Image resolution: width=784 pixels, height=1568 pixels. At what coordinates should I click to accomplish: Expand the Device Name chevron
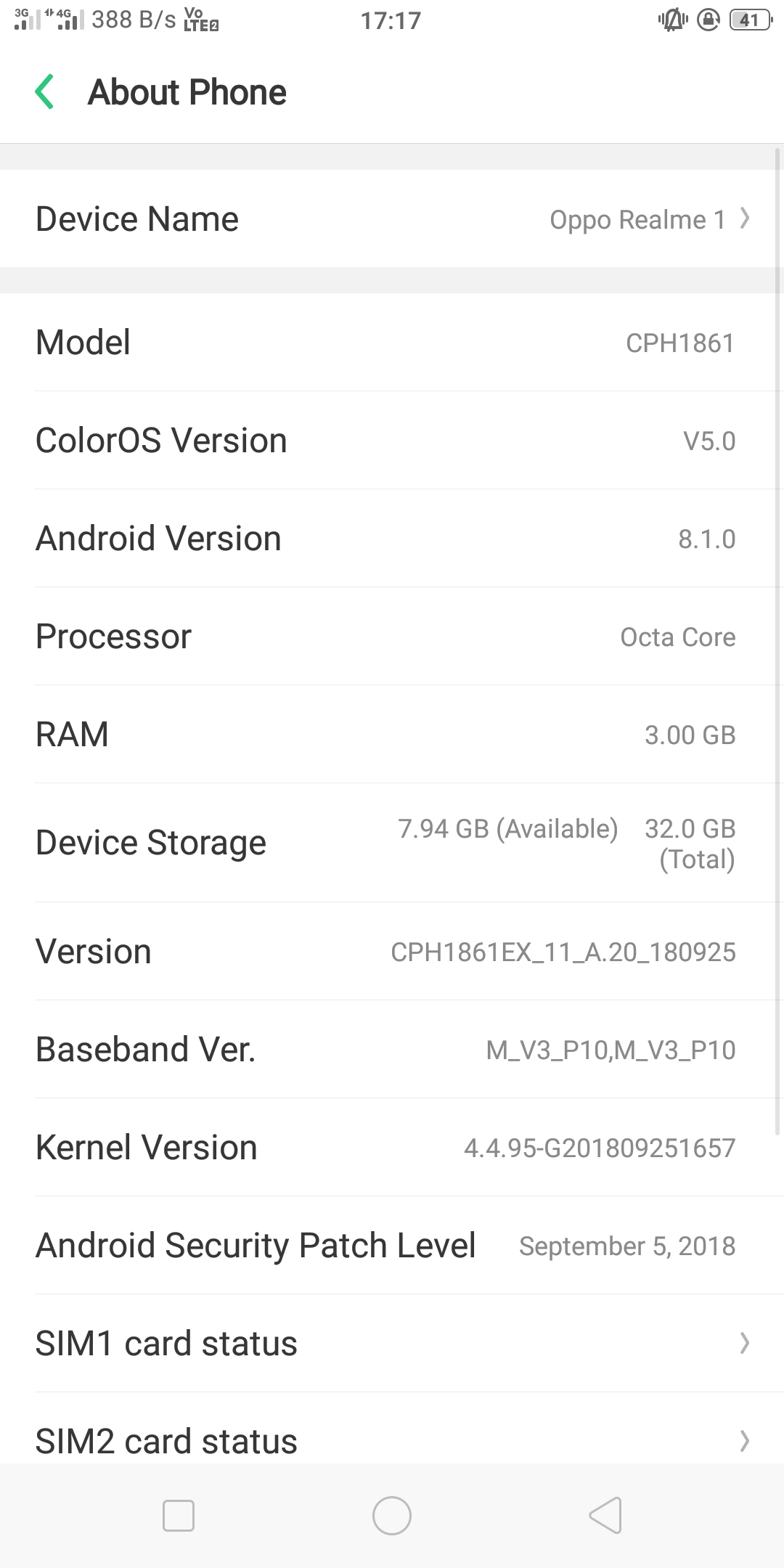pyautogui.click(x=744, y=219)
